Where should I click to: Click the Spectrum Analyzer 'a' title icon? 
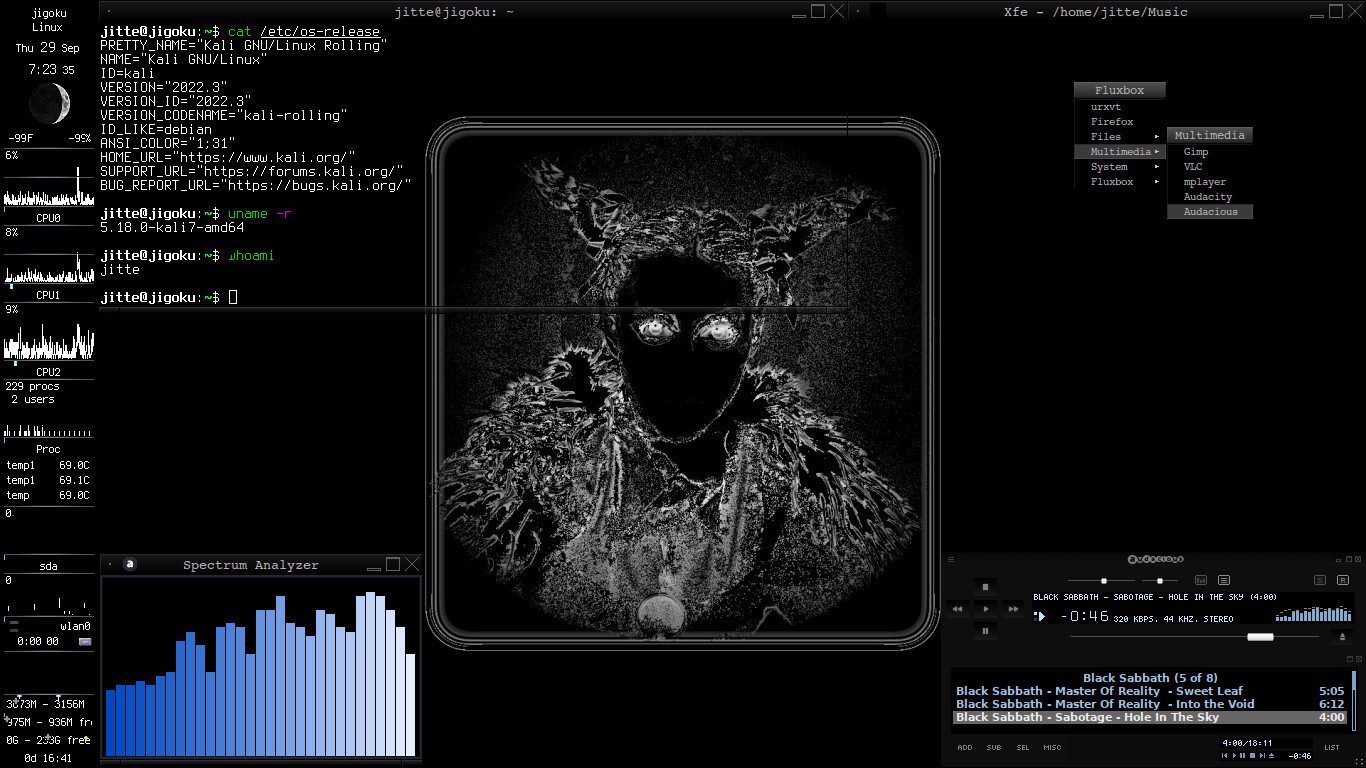129,564
